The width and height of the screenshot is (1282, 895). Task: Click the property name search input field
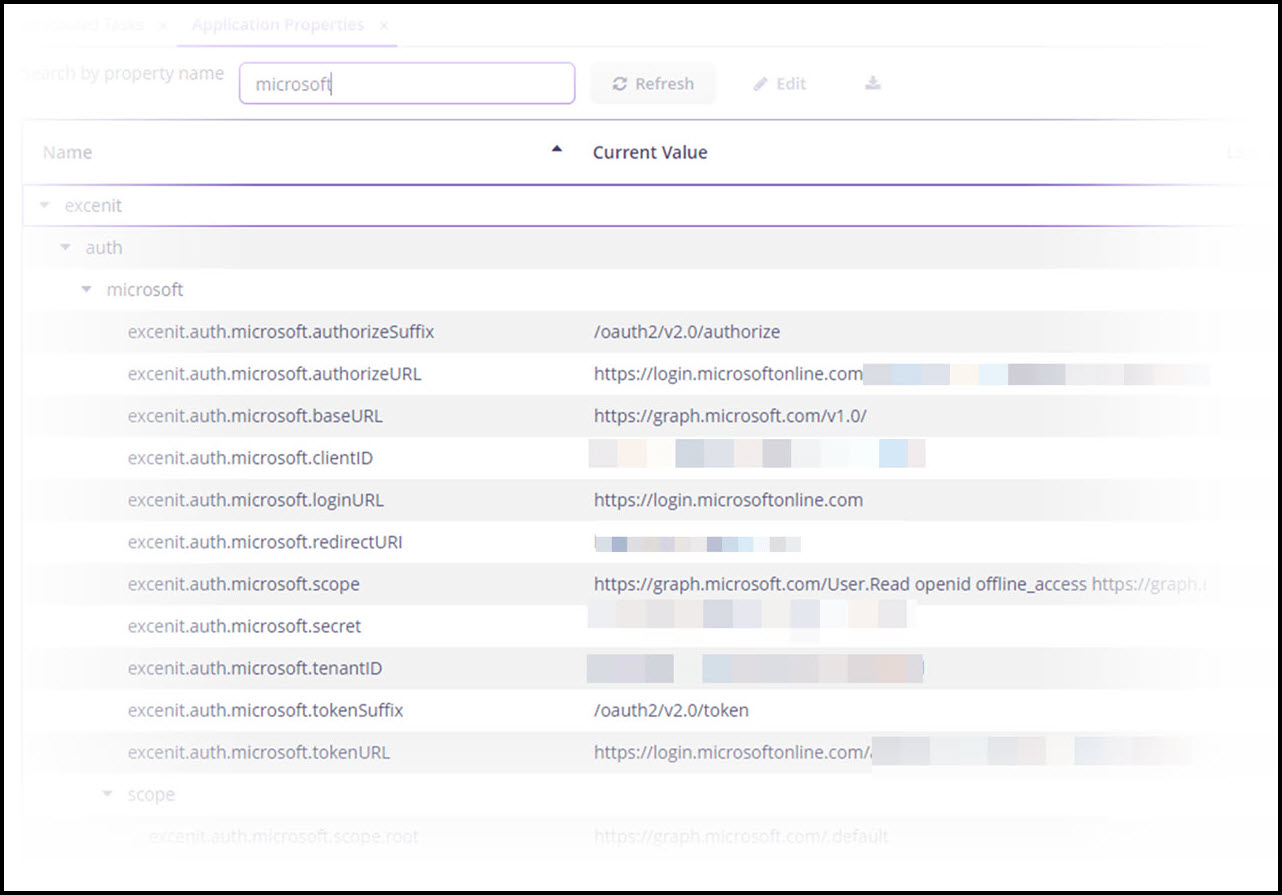point(406,83)
